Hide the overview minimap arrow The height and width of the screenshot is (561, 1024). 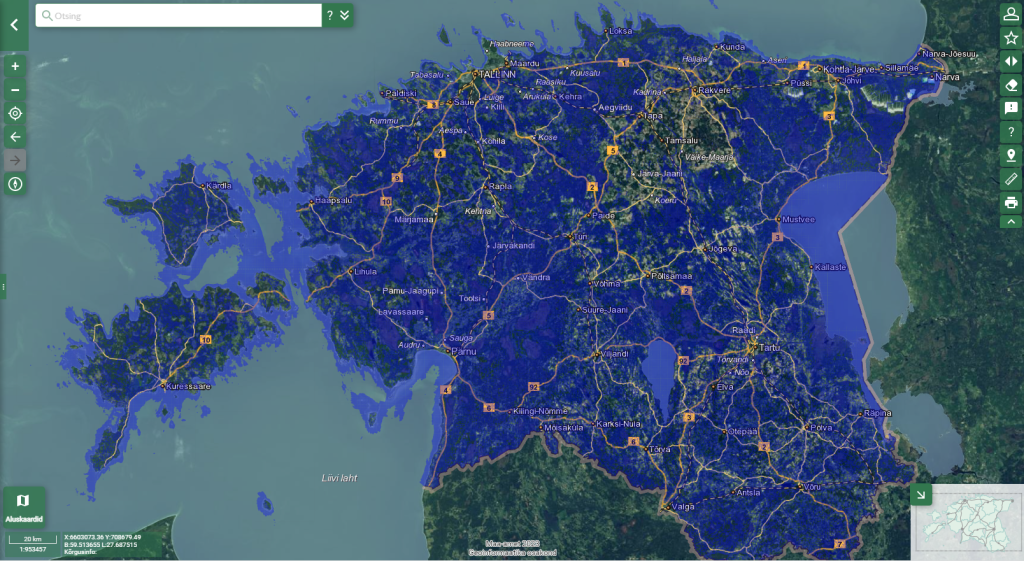pos(921,495)
